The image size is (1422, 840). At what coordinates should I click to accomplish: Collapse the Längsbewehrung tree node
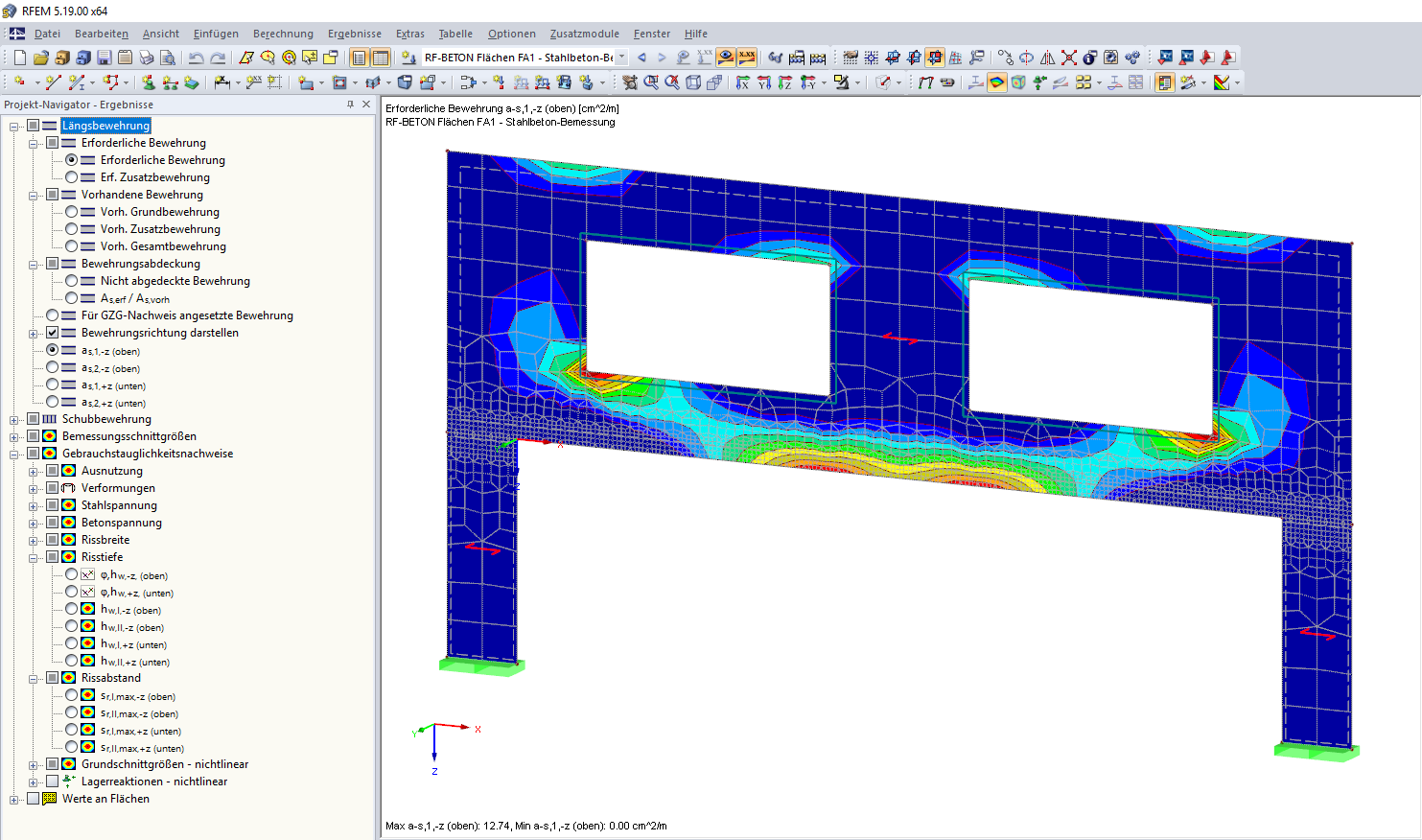click(x=14, y=126)
